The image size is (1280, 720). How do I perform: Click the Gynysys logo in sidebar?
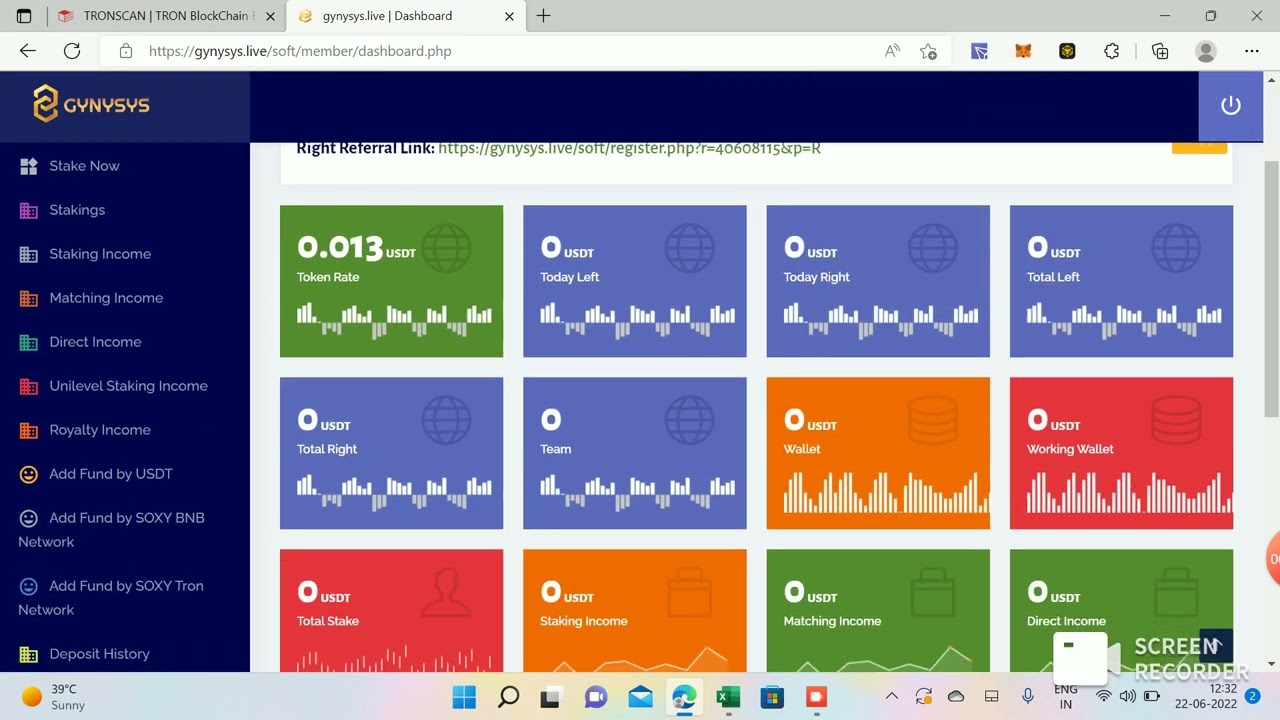[x=91, y=104]
